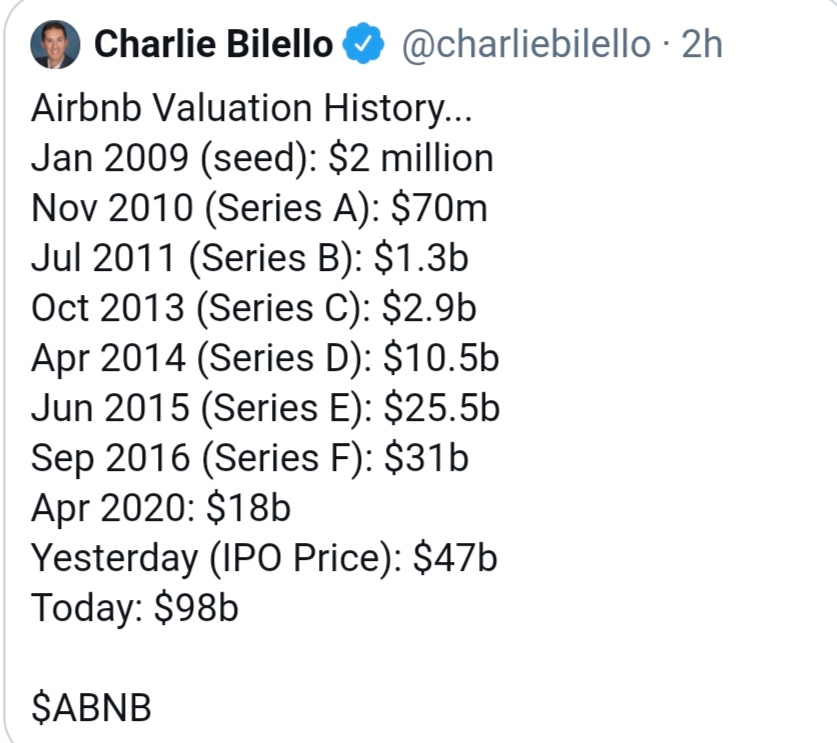Click the word 'Yesterday' in the IPO line
The image size is (837, 743).
click(115, 558)
